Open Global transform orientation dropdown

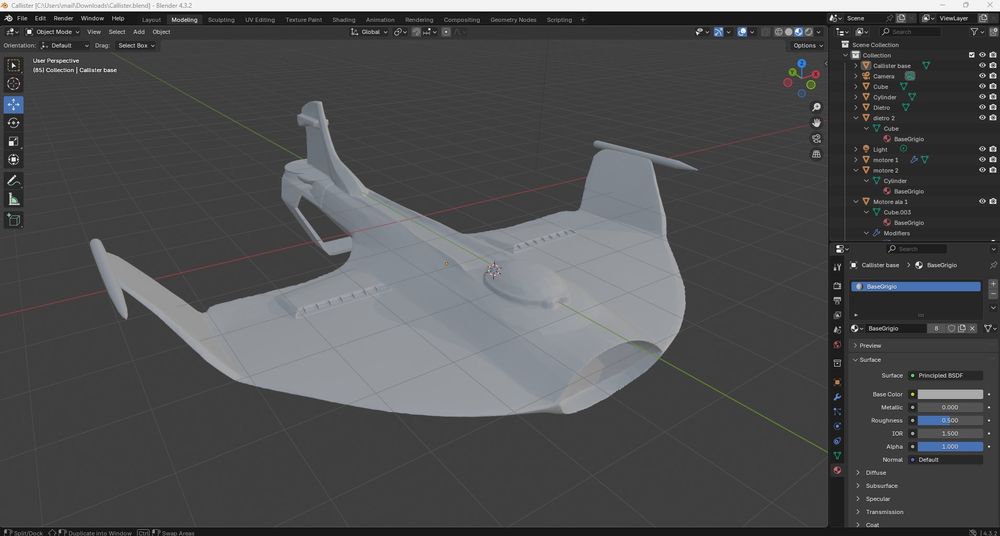pos(369,32)
